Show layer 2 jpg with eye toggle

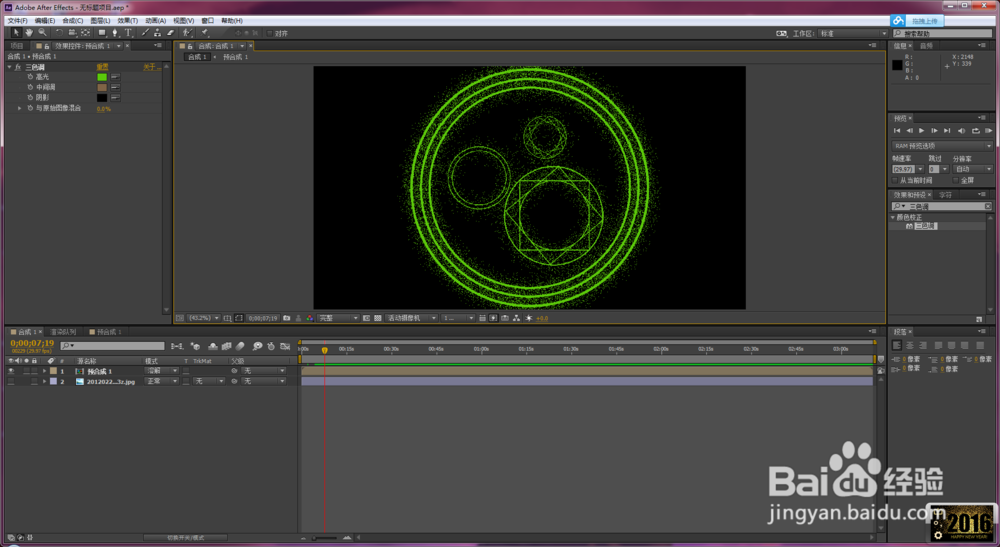[x=11, y=381]
